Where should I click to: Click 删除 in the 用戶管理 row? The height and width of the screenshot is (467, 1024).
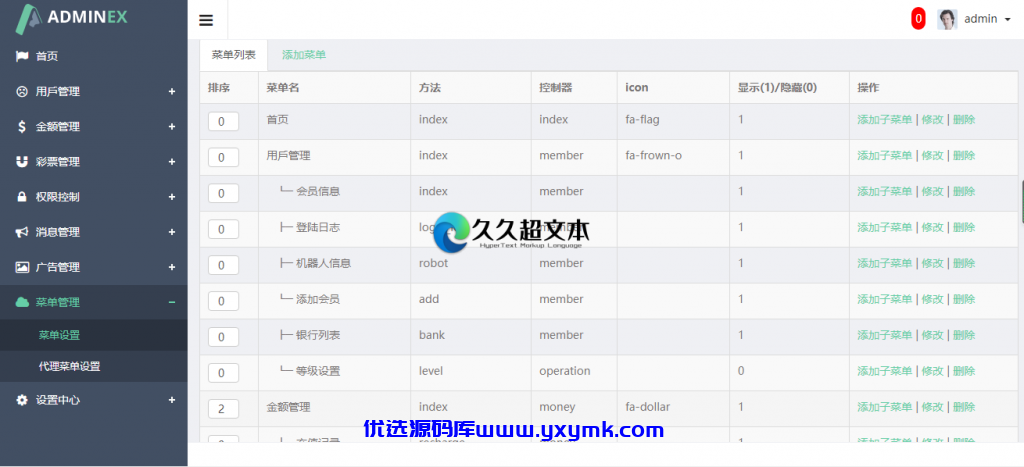(x=964, y=155)
